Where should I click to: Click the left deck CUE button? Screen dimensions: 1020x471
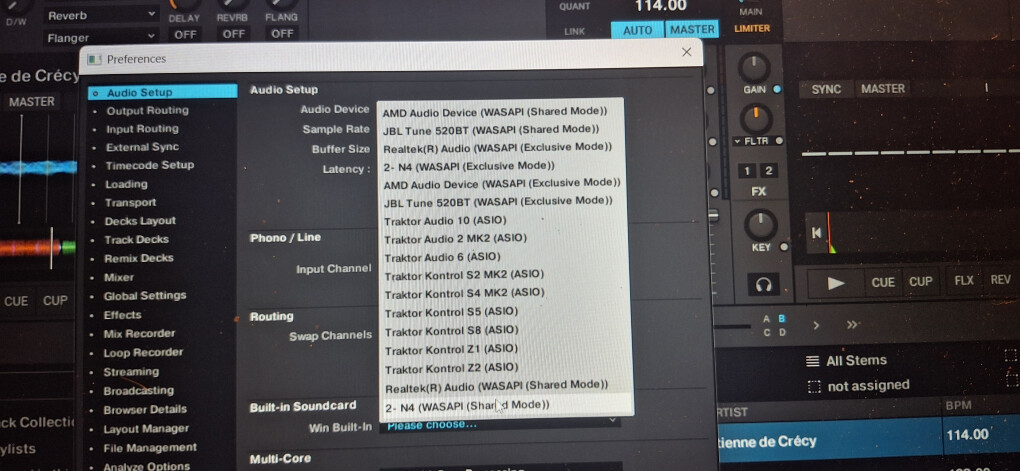(16, 301)
